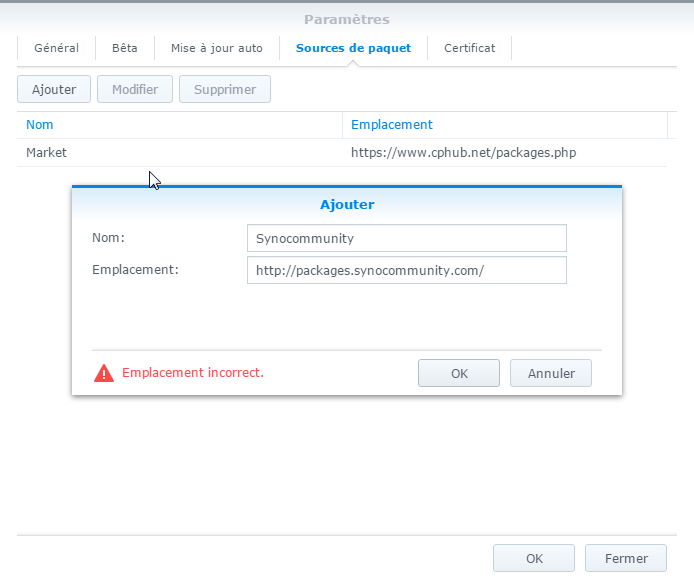Click the Modifier toolbar button
Viewport: 694px width, 578px height.
point(135,89)
